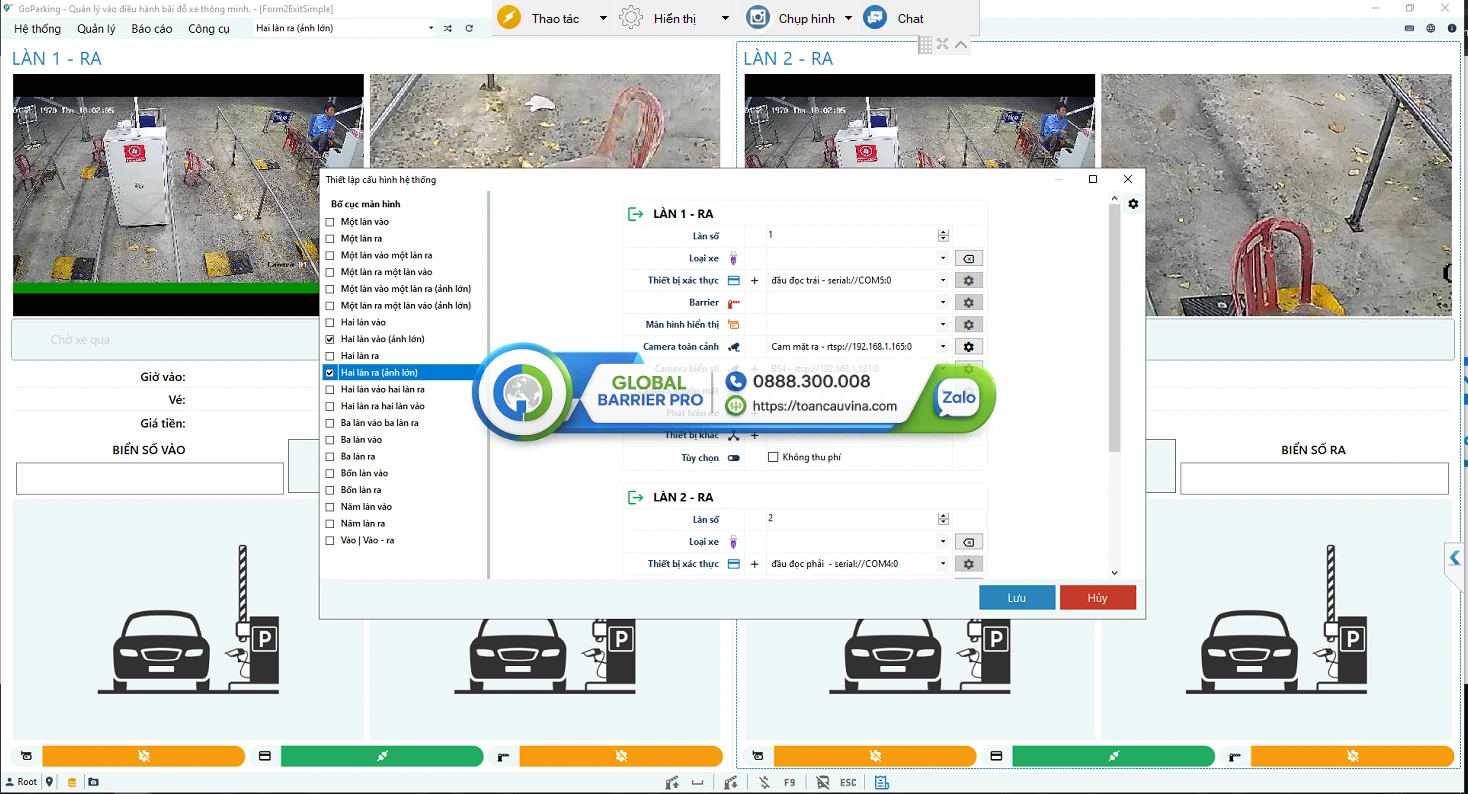Open the layout selector showing Hai làn ra (ảnh lớn)
The height and width of the screenshot is (794, 1468).
click(x=344, y=28)
